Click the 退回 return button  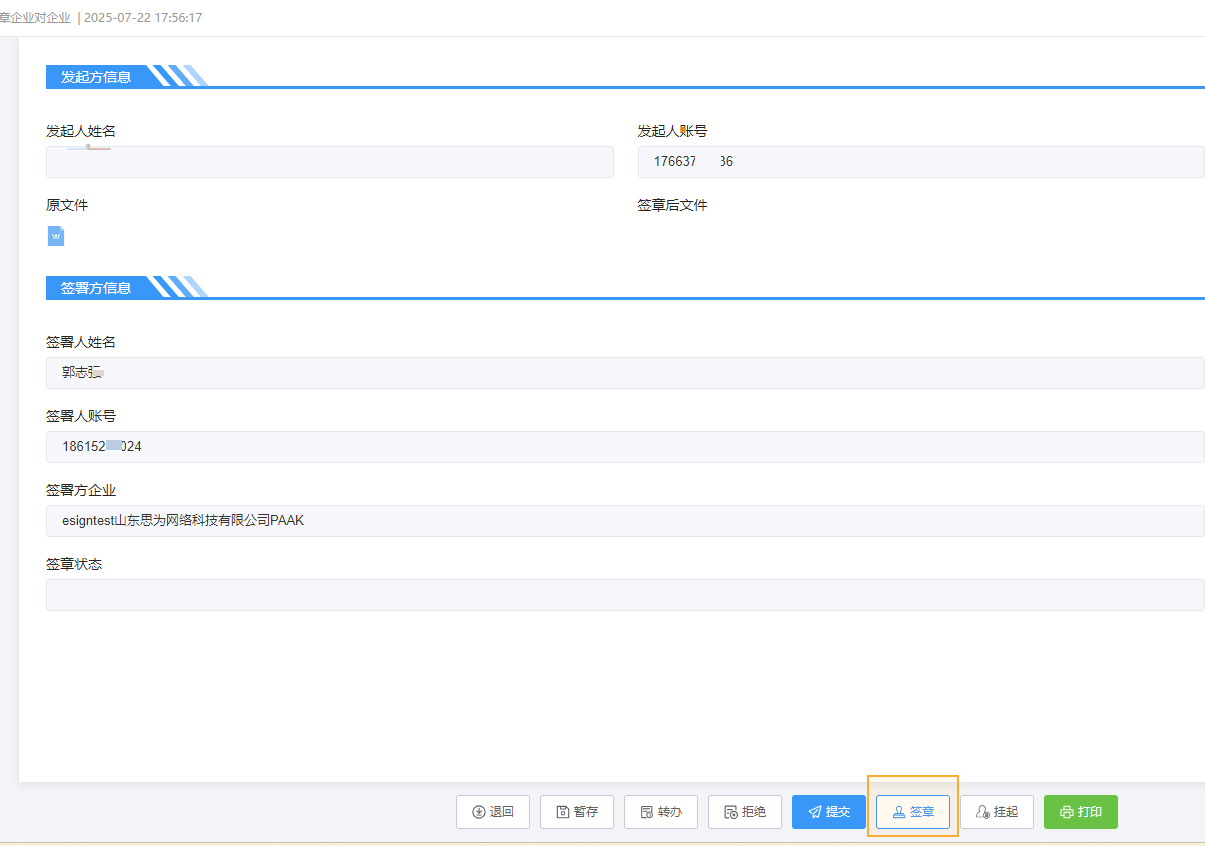point(492,812)
